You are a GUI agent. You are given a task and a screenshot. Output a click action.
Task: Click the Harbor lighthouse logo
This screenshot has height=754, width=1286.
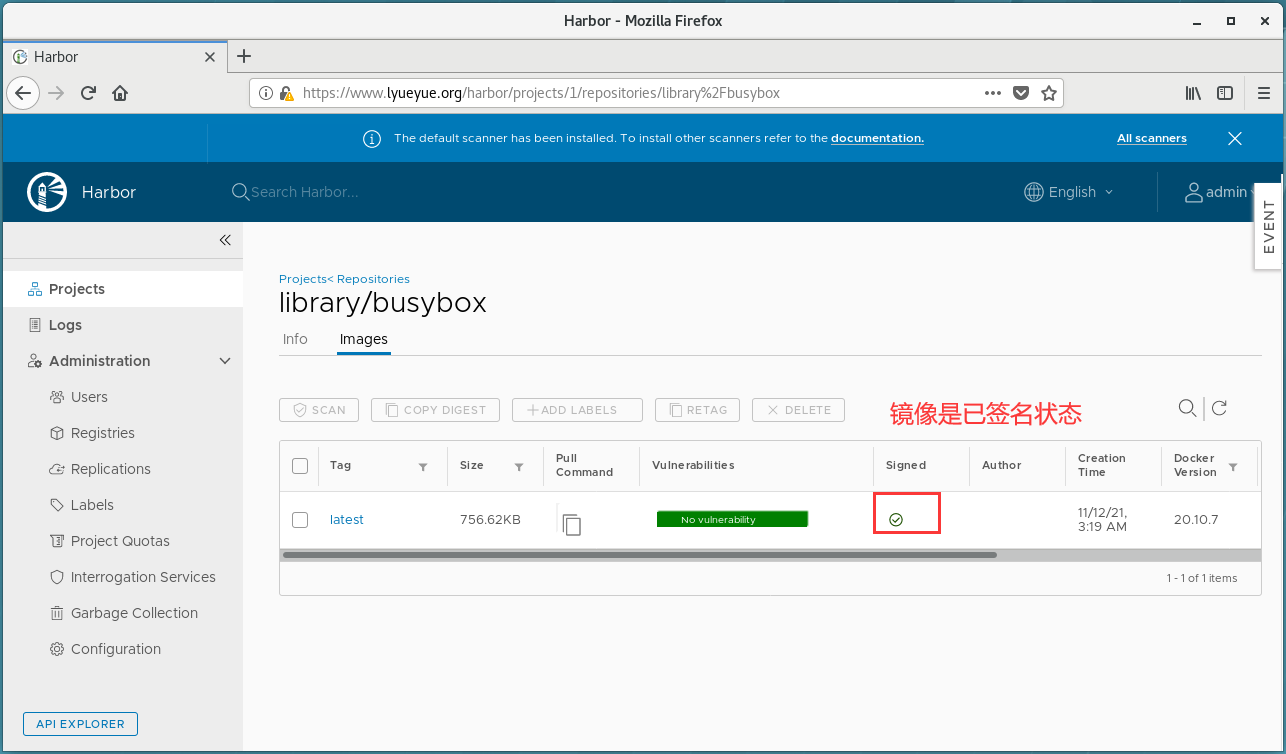(x=46, y=192)
